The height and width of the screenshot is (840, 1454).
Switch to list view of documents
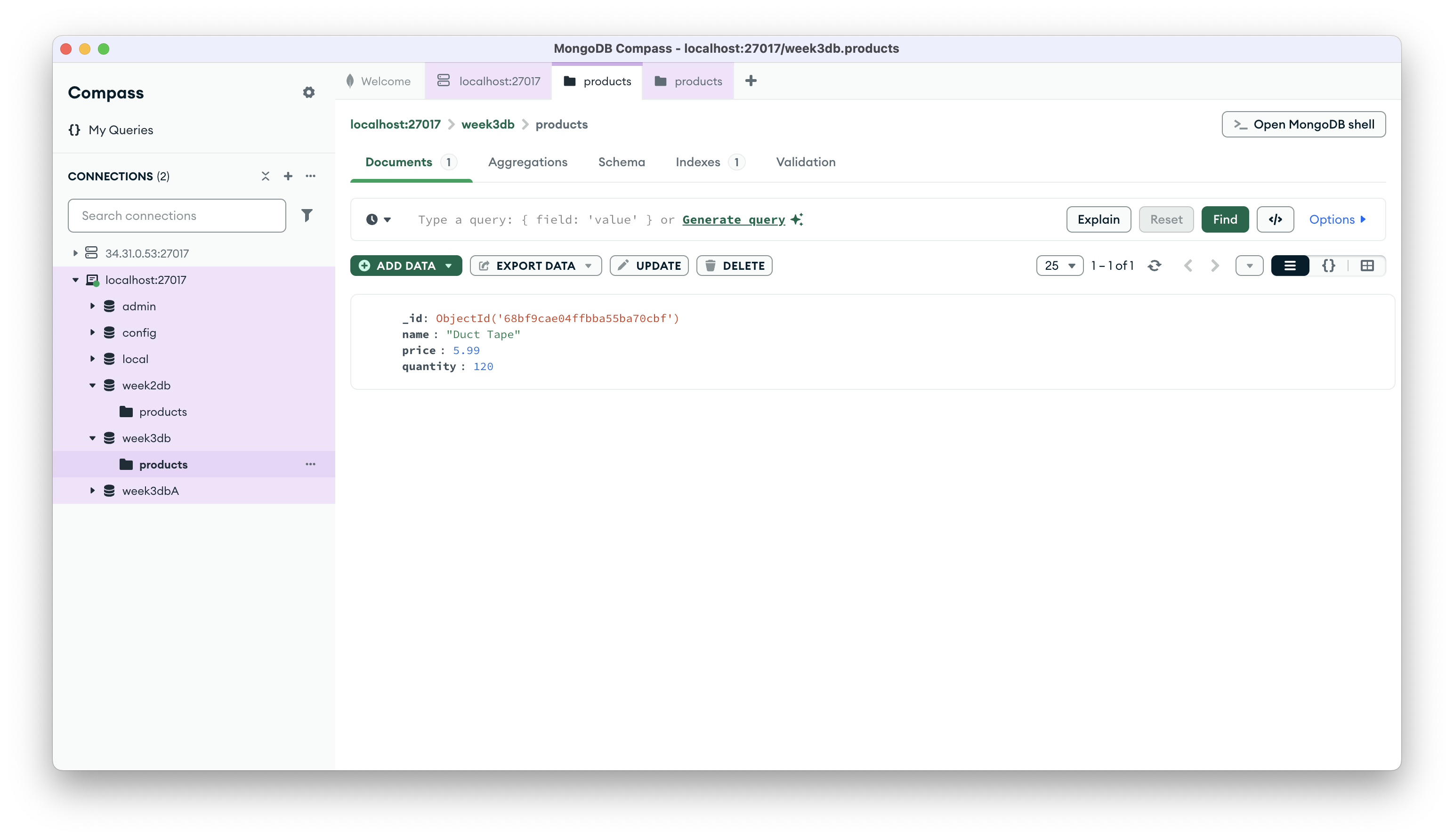(x=1290, y=266)
